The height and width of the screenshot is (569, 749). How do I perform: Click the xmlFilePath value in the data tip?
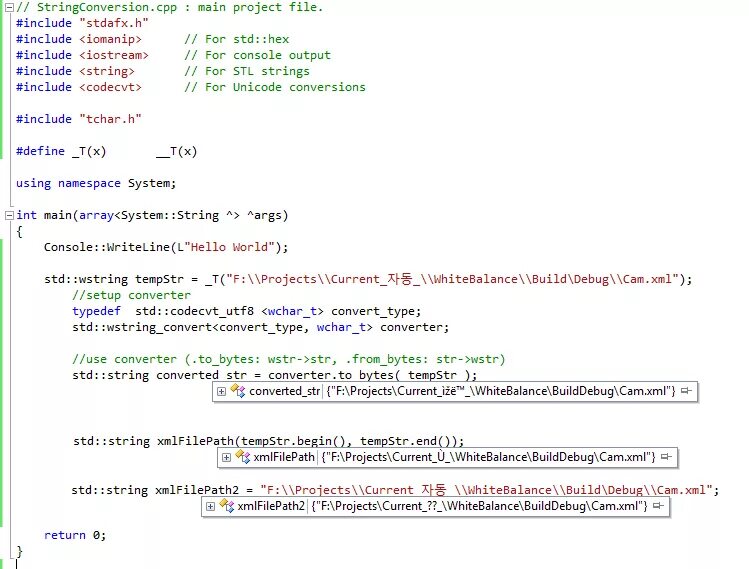(488, 457)
